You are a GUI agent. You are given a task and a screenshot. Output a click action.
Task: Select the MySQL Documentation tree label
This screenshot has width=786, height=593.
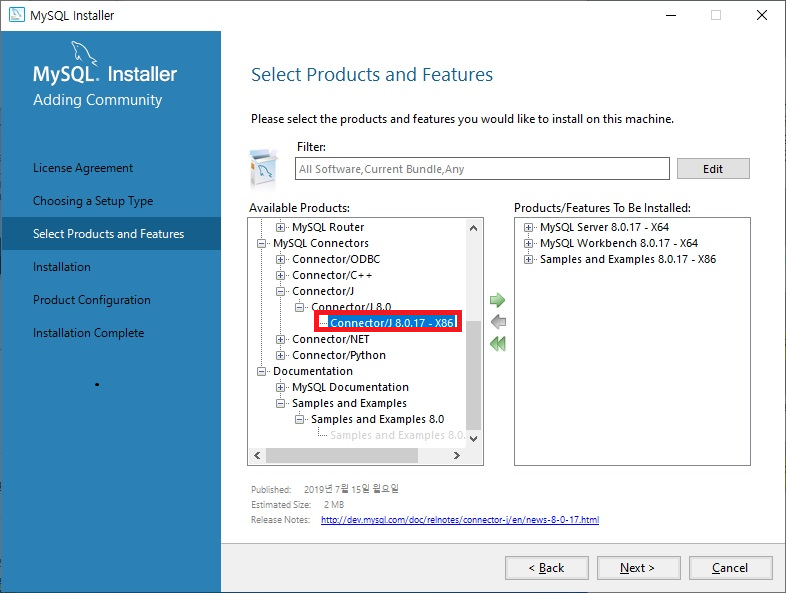(x=350, y=387)
